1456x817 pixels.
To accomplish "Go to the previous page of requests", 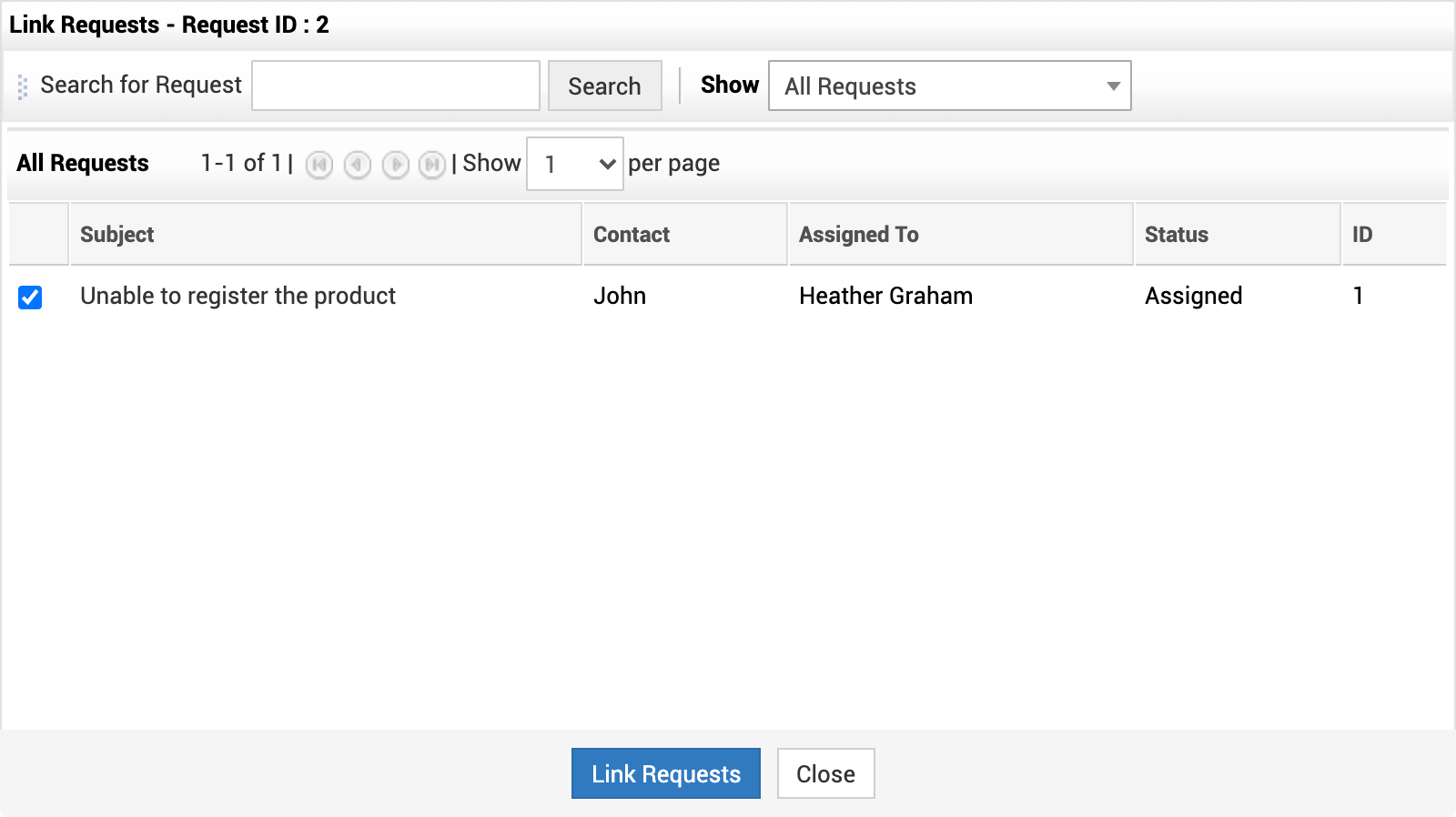I will click(357, 165).
